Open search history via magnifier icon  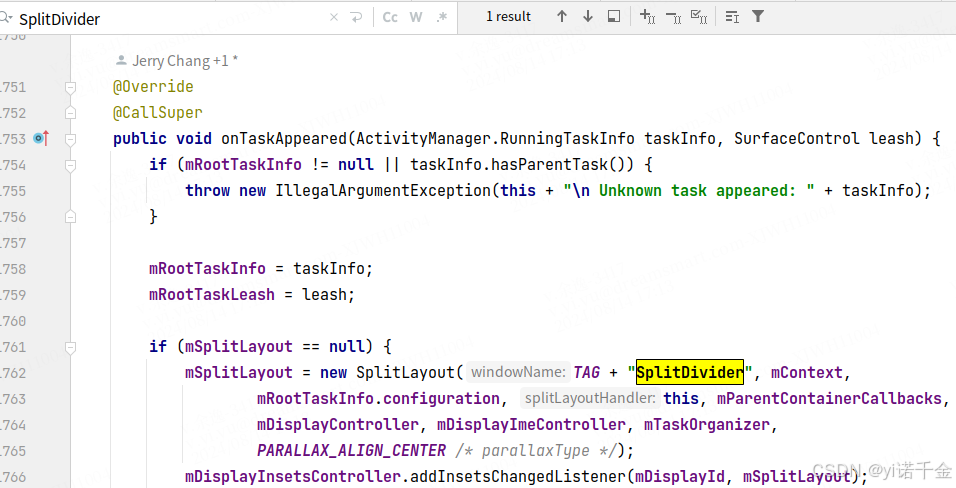[x=6, y=18]
